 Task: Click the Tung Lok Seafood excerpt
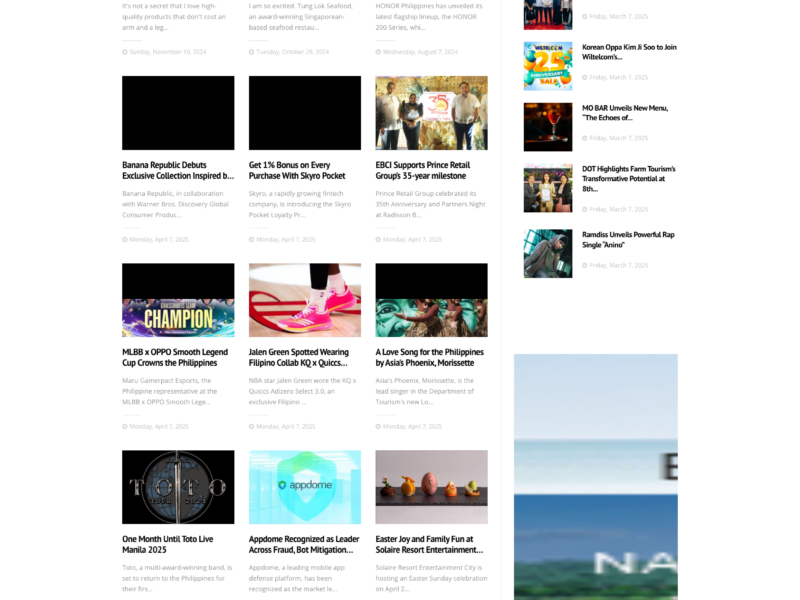(x=301, y=17)
